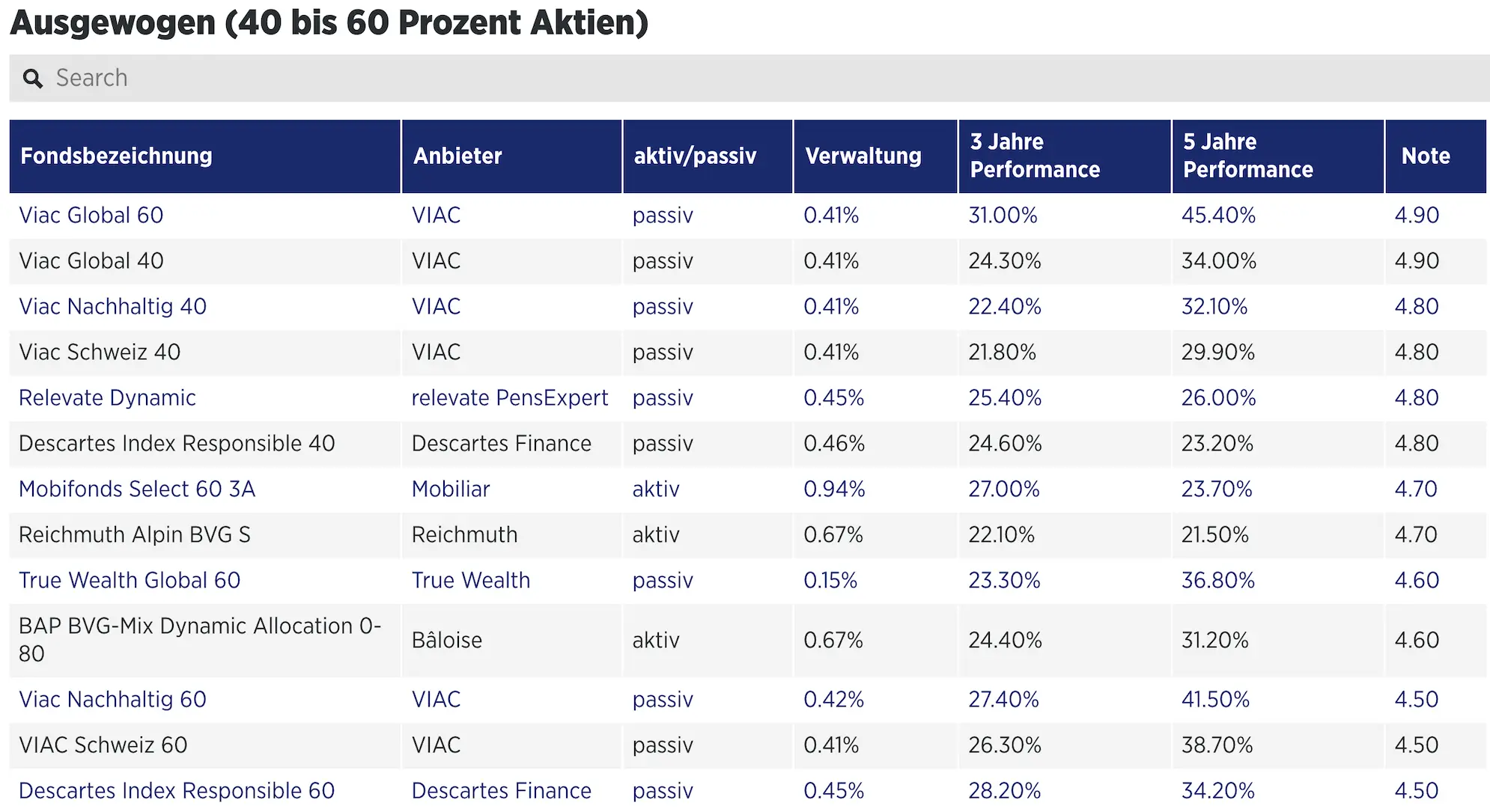This screenshot has width=1490, height=812.
Task: Select the Viac Nachhaltig 40 link
Action: (x=112, y=306)
